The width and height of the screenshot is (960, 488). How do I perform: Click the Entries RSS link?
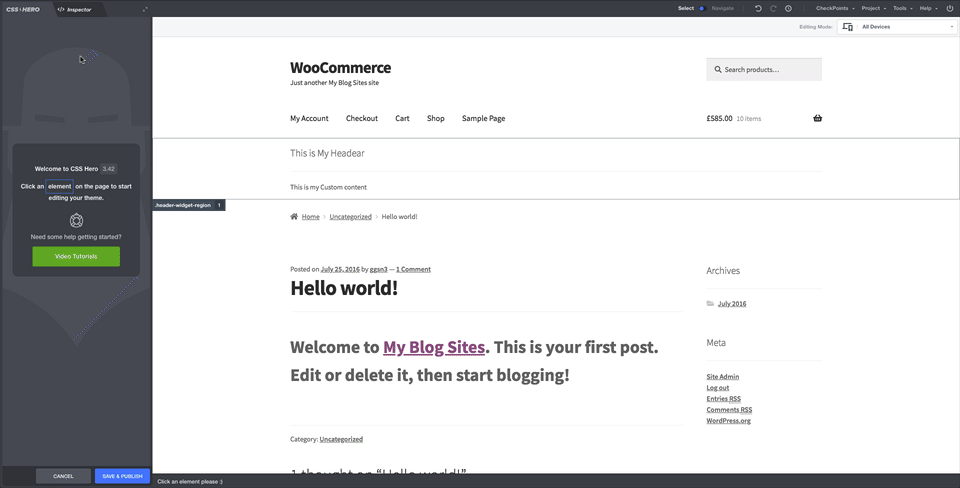pos(724,399)
